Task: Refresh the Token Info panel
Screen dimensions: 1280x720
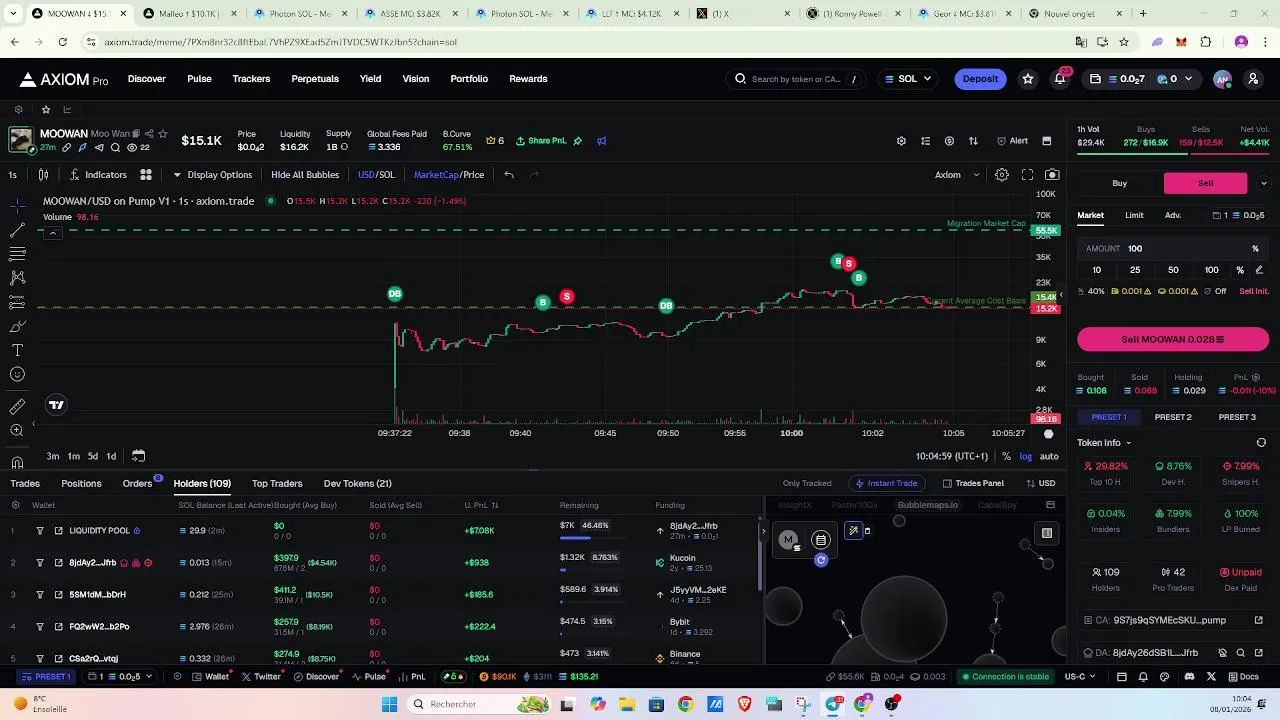Action: tap(1261, 443)
